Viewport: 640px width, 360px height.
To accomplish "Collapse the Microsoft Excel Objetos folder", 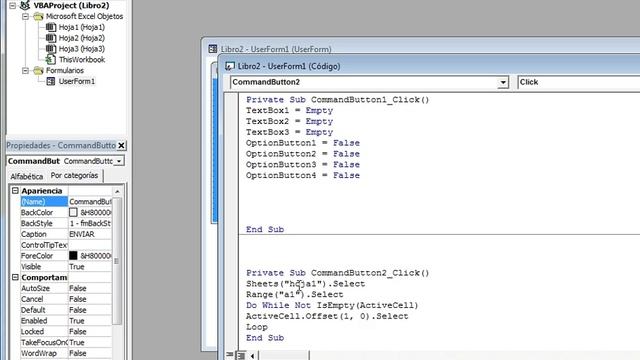I will [25, 17].
